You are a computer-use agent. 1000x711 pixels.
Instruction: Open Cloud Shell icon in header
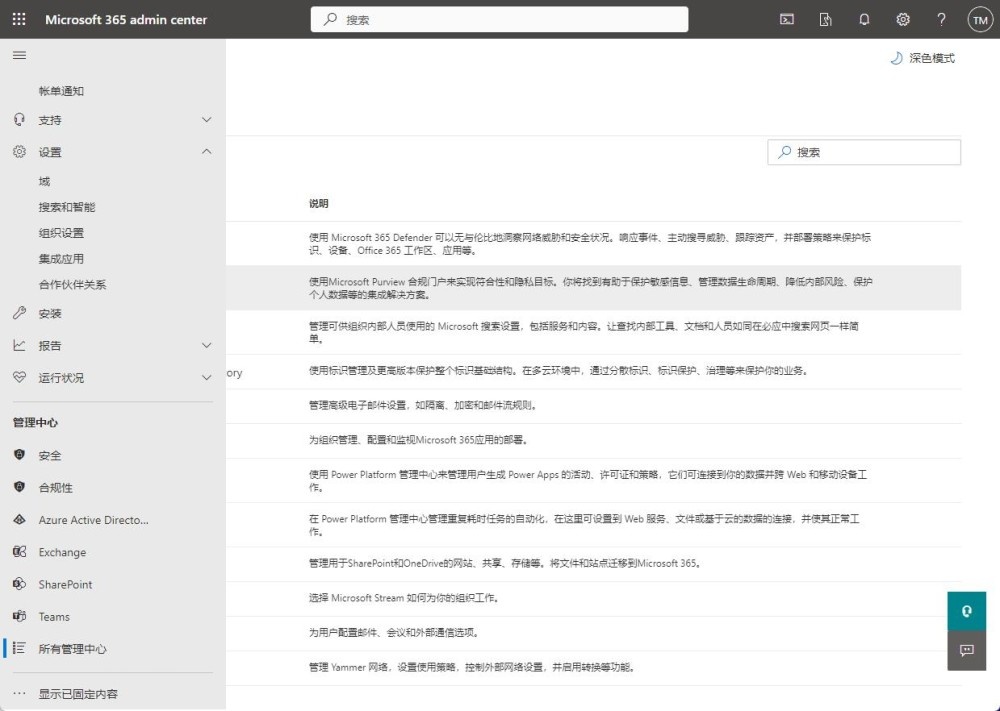(787, 19)
